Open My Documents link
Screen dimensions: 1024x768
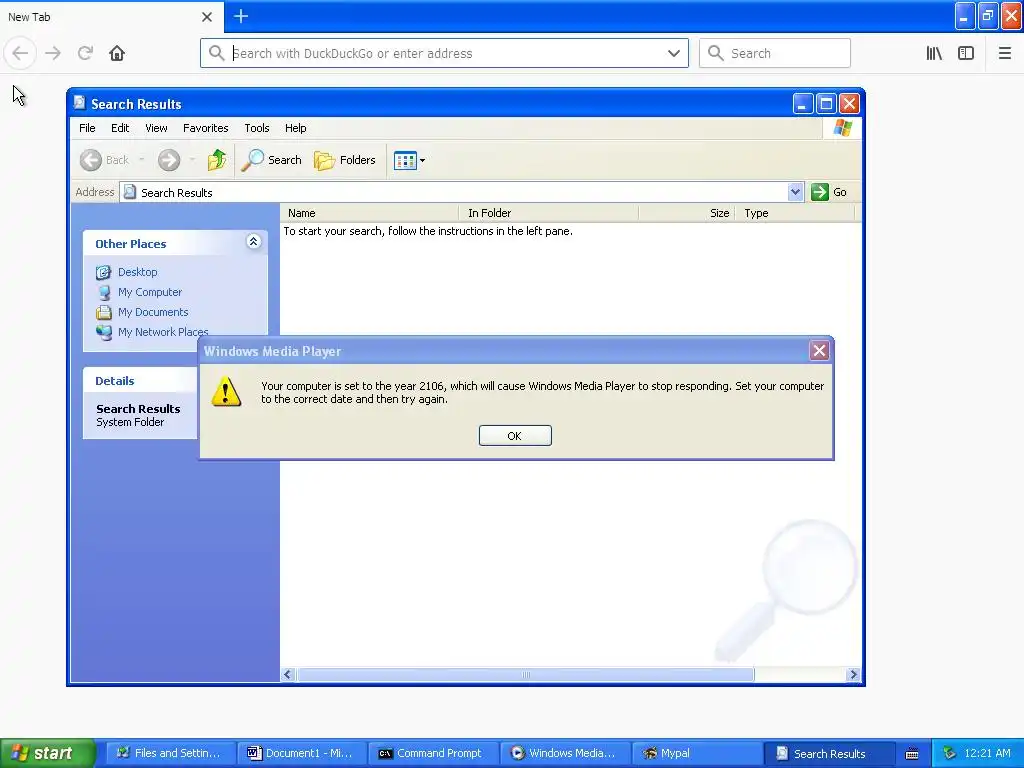[153, 312]
